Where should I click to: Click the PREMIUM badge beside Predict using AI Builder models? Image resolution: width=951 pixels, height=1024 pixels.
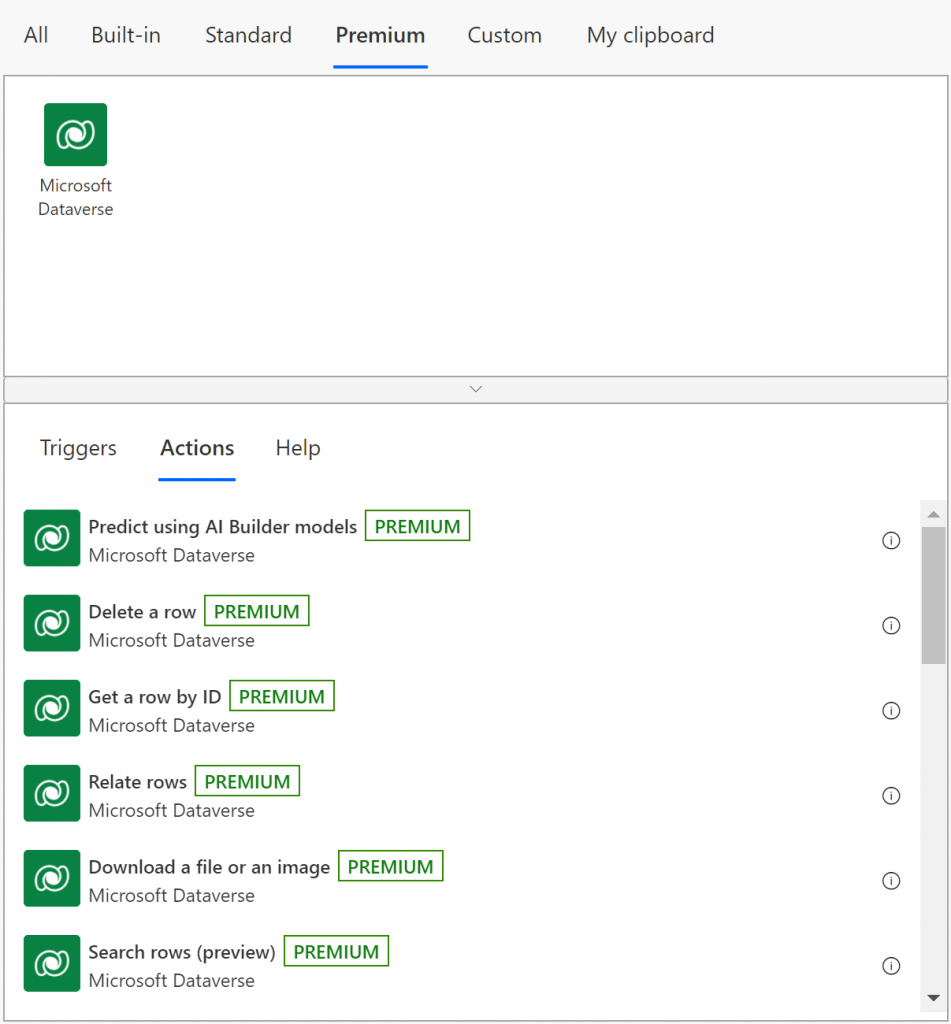tap(417, 526)
